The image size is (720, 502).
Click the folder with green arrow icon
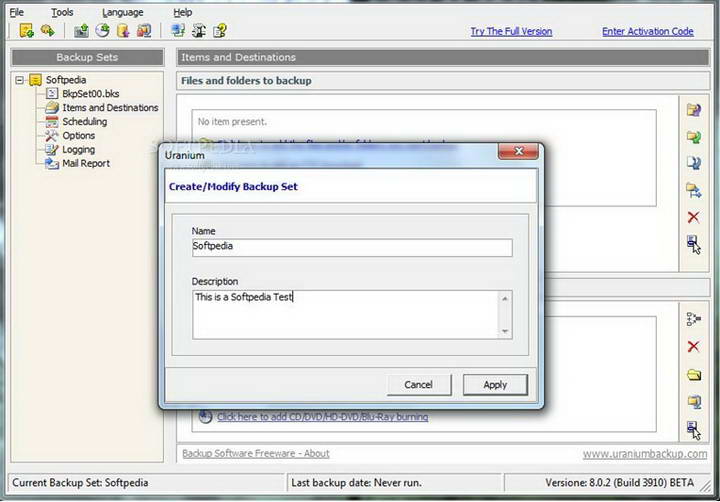tap(693, 136)
